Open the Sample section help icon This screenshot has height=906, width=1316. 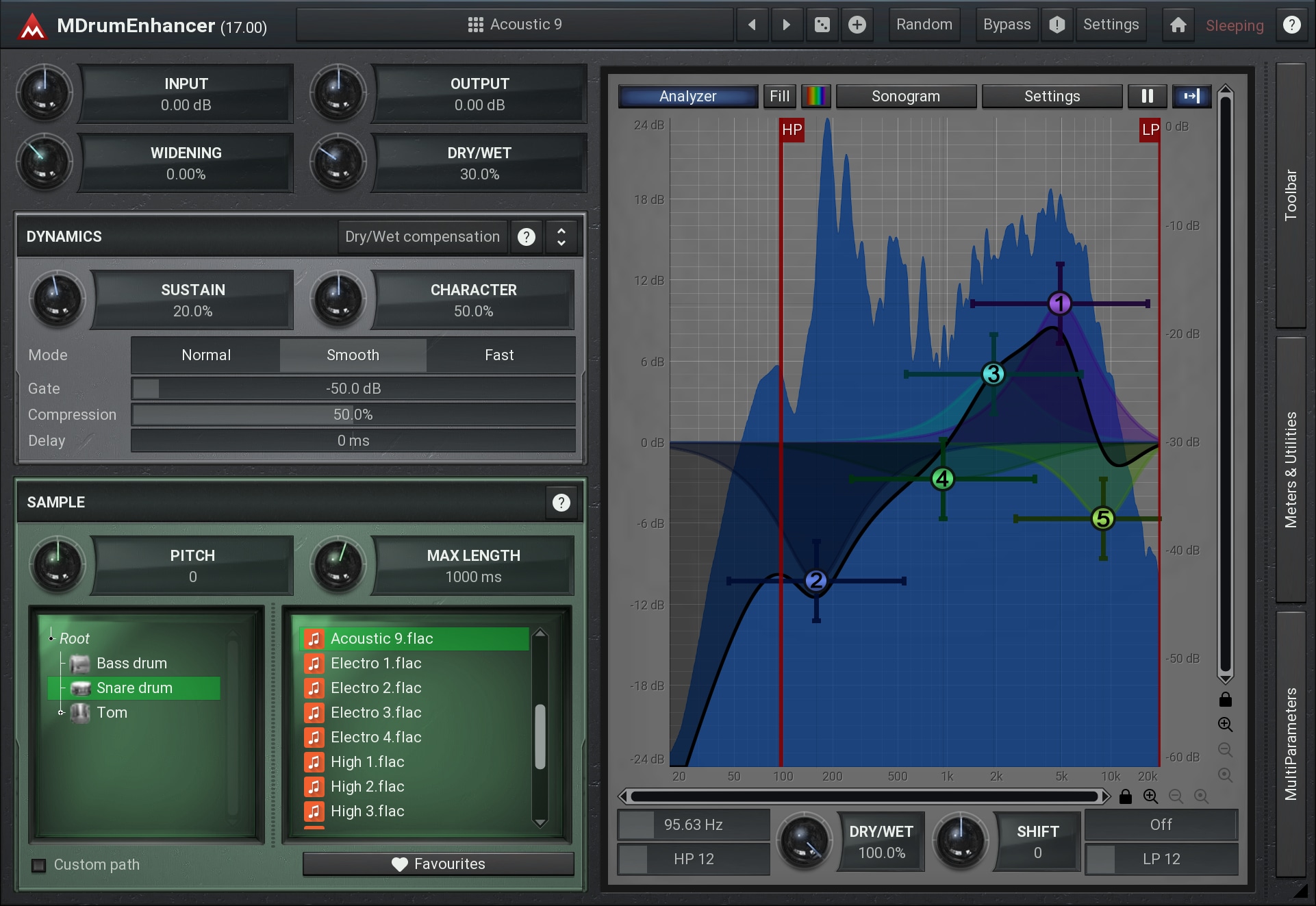(561, 503)
